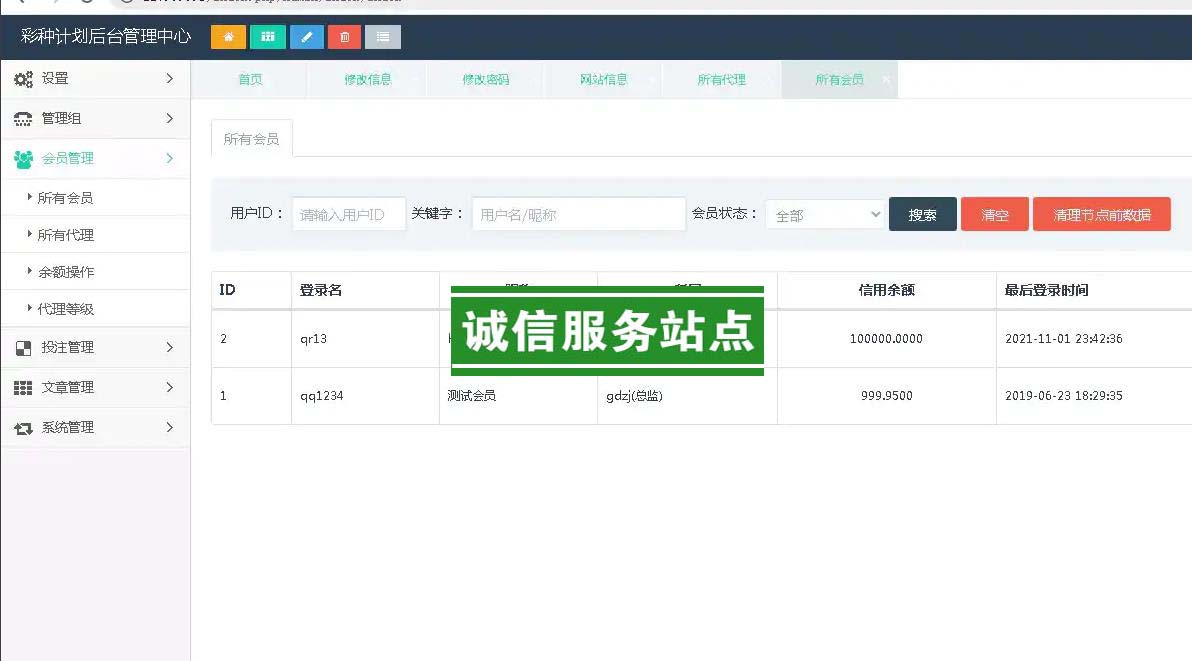This screenshot has width=1192, height=661.
Task: Click the gears icon beside 设置
Action: [23, 79]
